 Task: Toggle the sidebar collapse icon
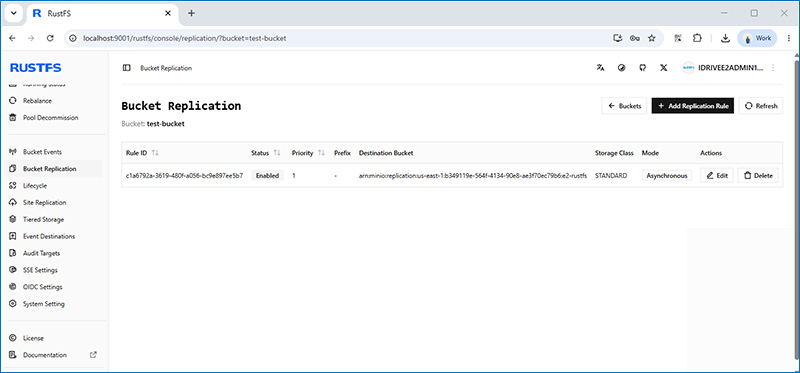tap(127, 68)
